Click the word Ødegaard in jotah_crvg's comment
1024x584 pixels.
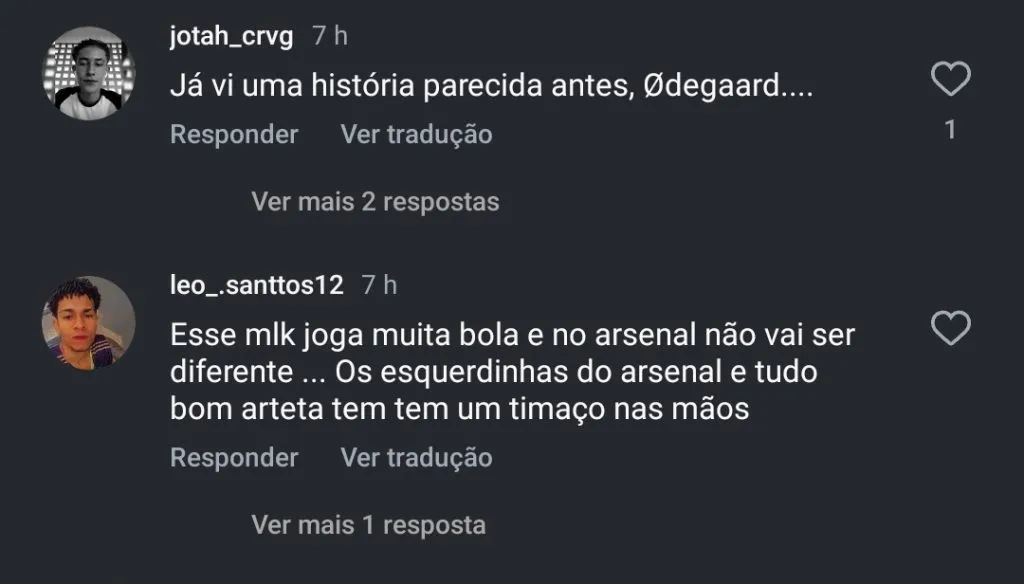pos(709,87)
